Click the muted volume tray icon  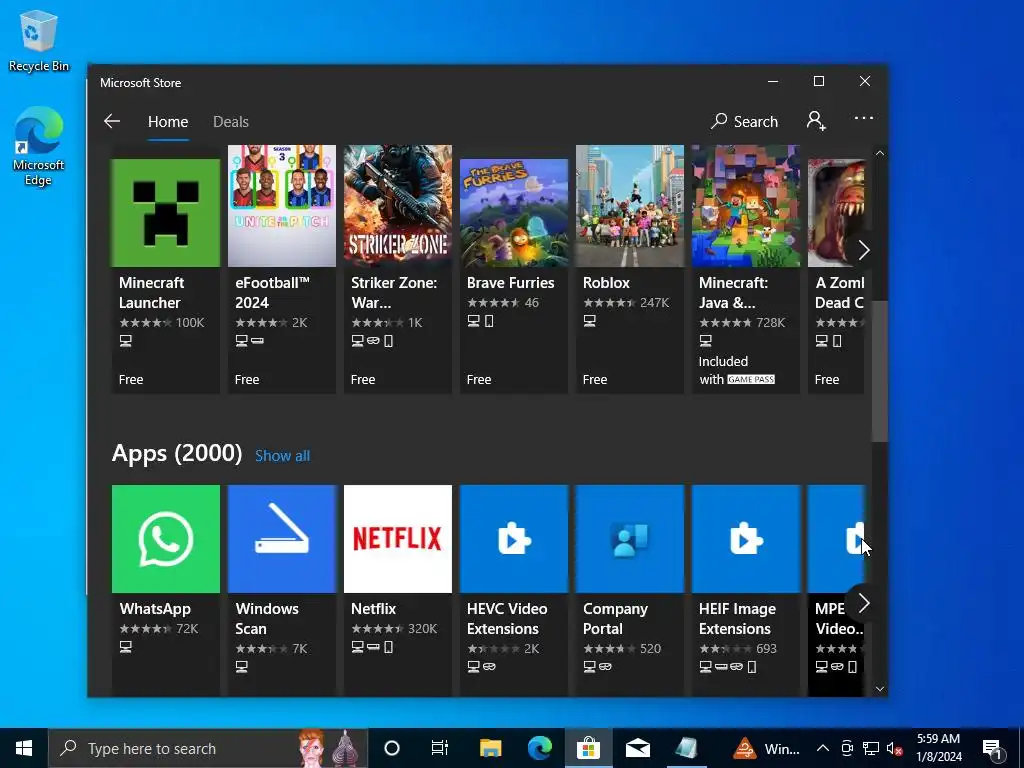(x=895, y=748)
